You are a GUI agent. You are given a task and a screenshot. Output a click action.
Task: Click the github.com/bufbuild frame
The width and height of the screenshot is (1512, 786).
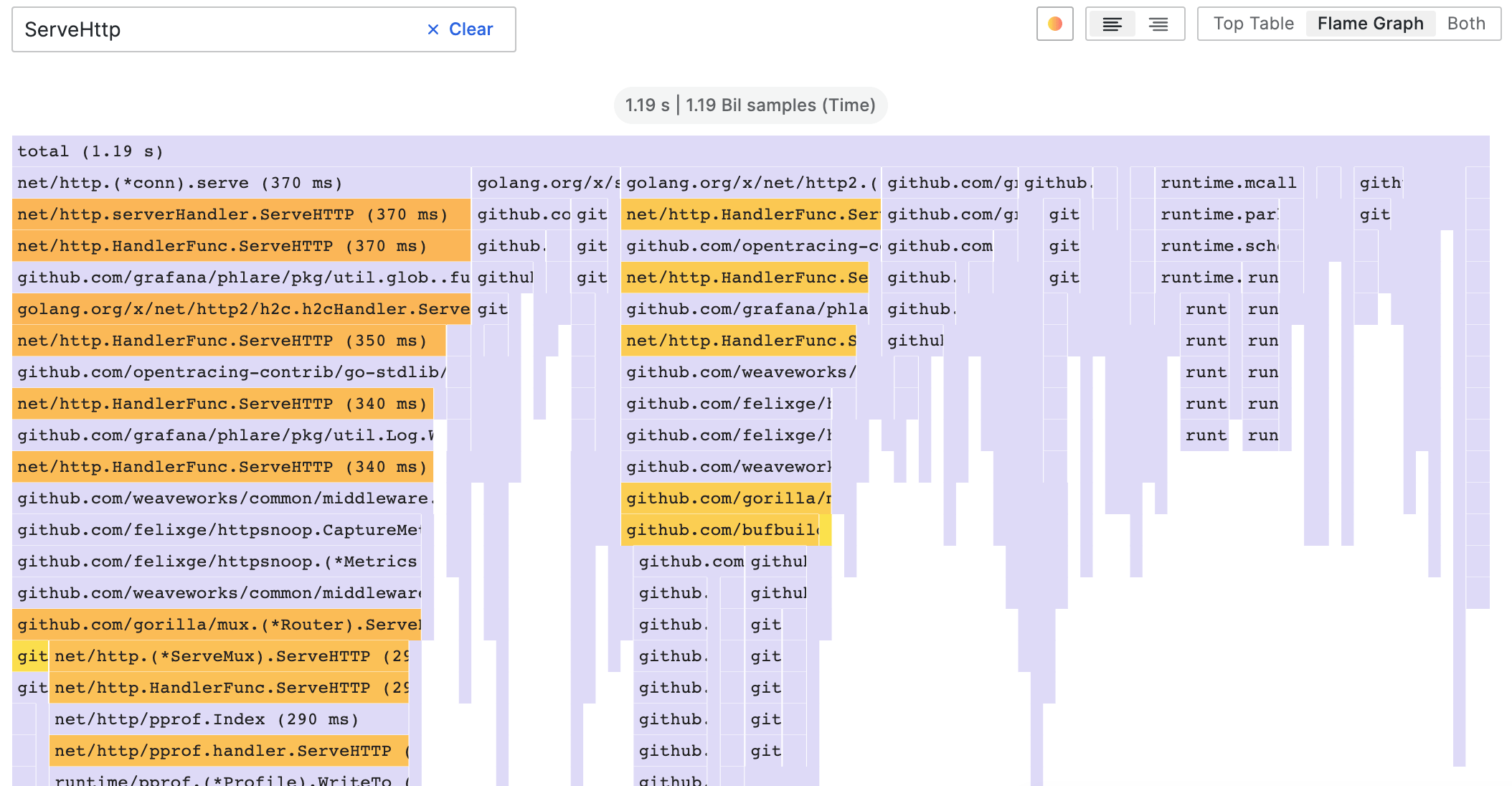tap(719, 530)
